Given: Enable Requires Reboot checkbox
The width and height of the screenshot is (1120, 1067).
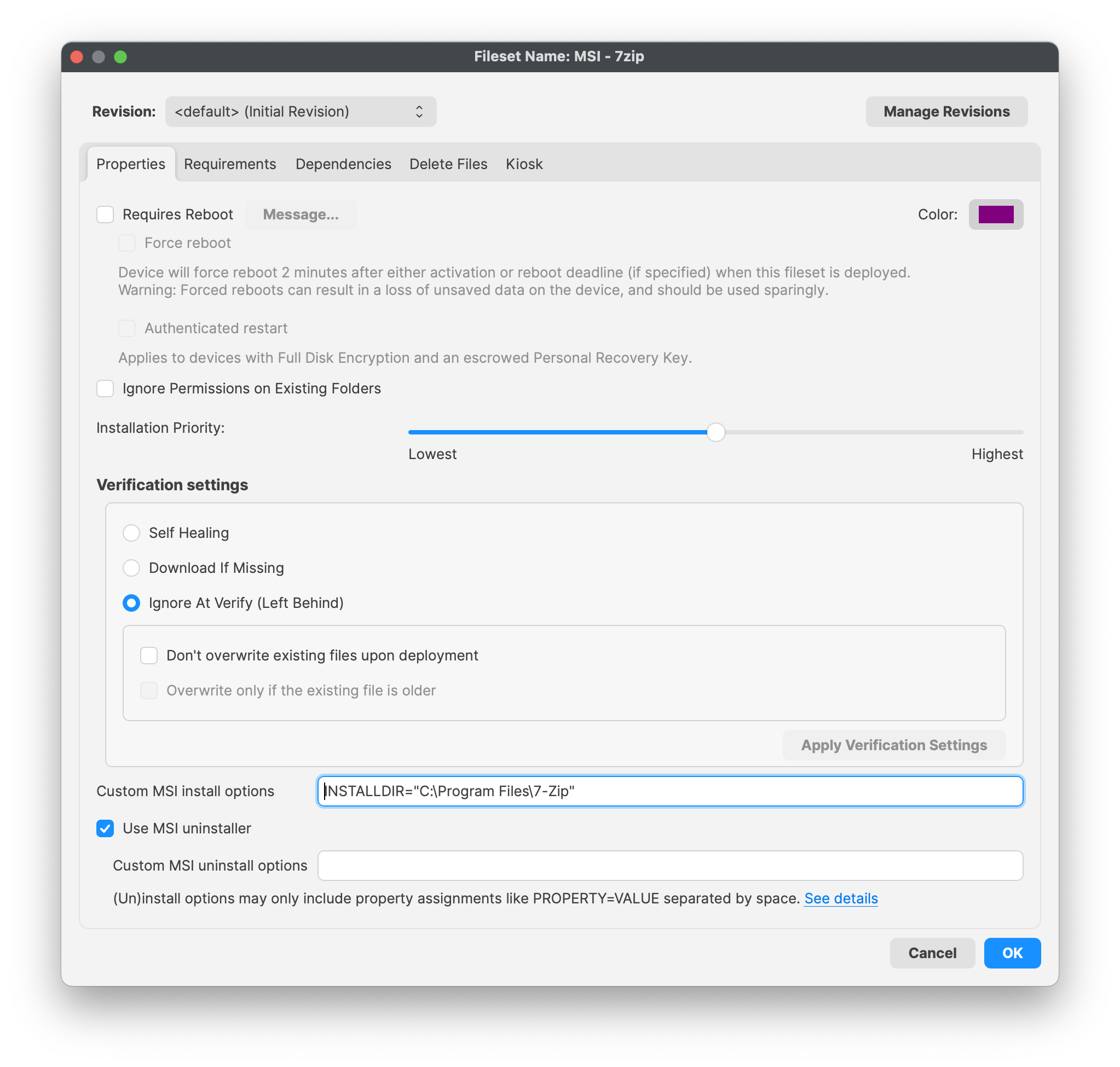Looking at the screenshot, I should [104, 214].
